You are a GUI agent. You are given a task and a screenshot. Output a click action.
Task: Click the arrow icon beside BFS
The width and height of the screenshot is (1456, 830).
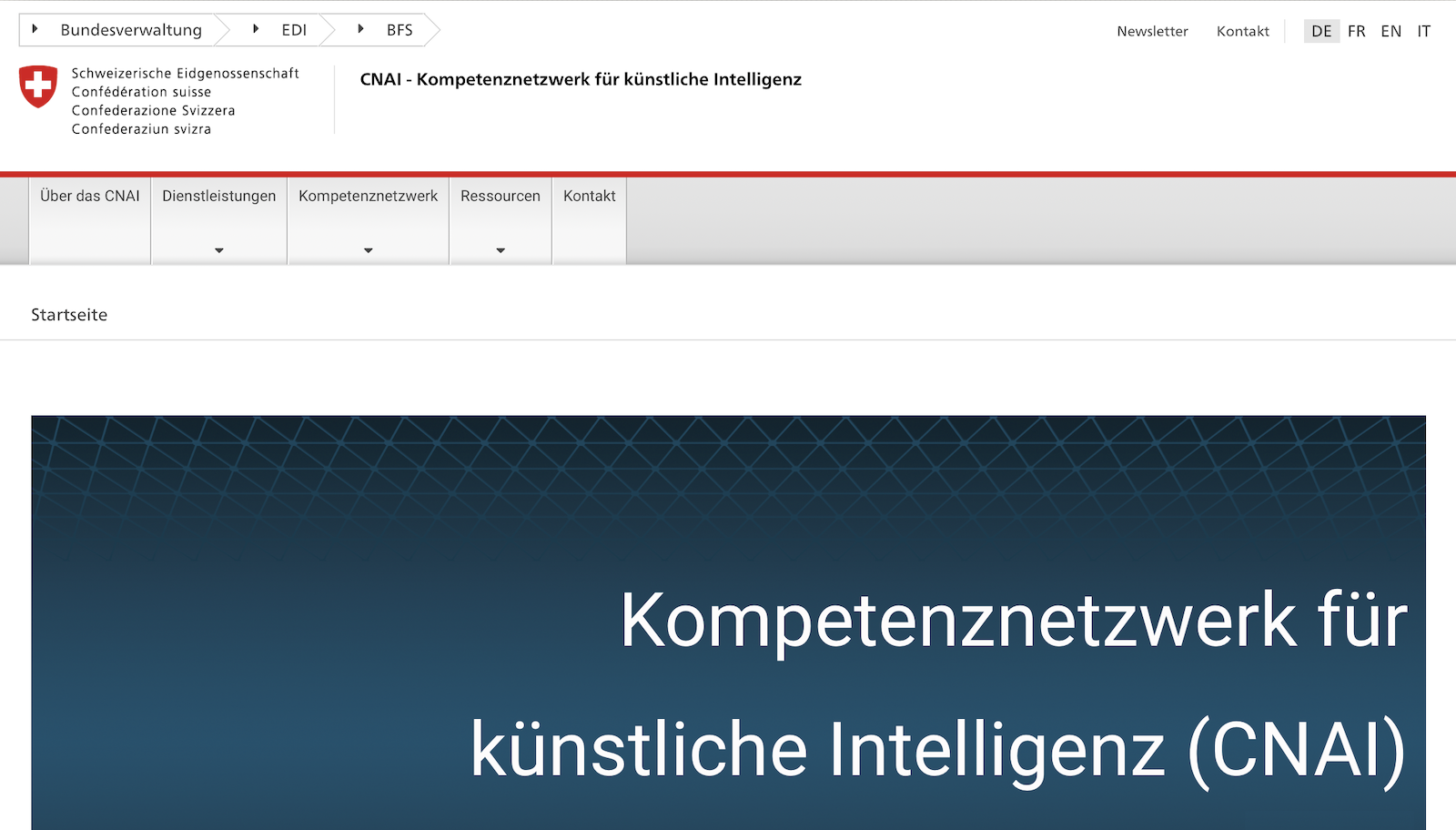tap(359, 29)
